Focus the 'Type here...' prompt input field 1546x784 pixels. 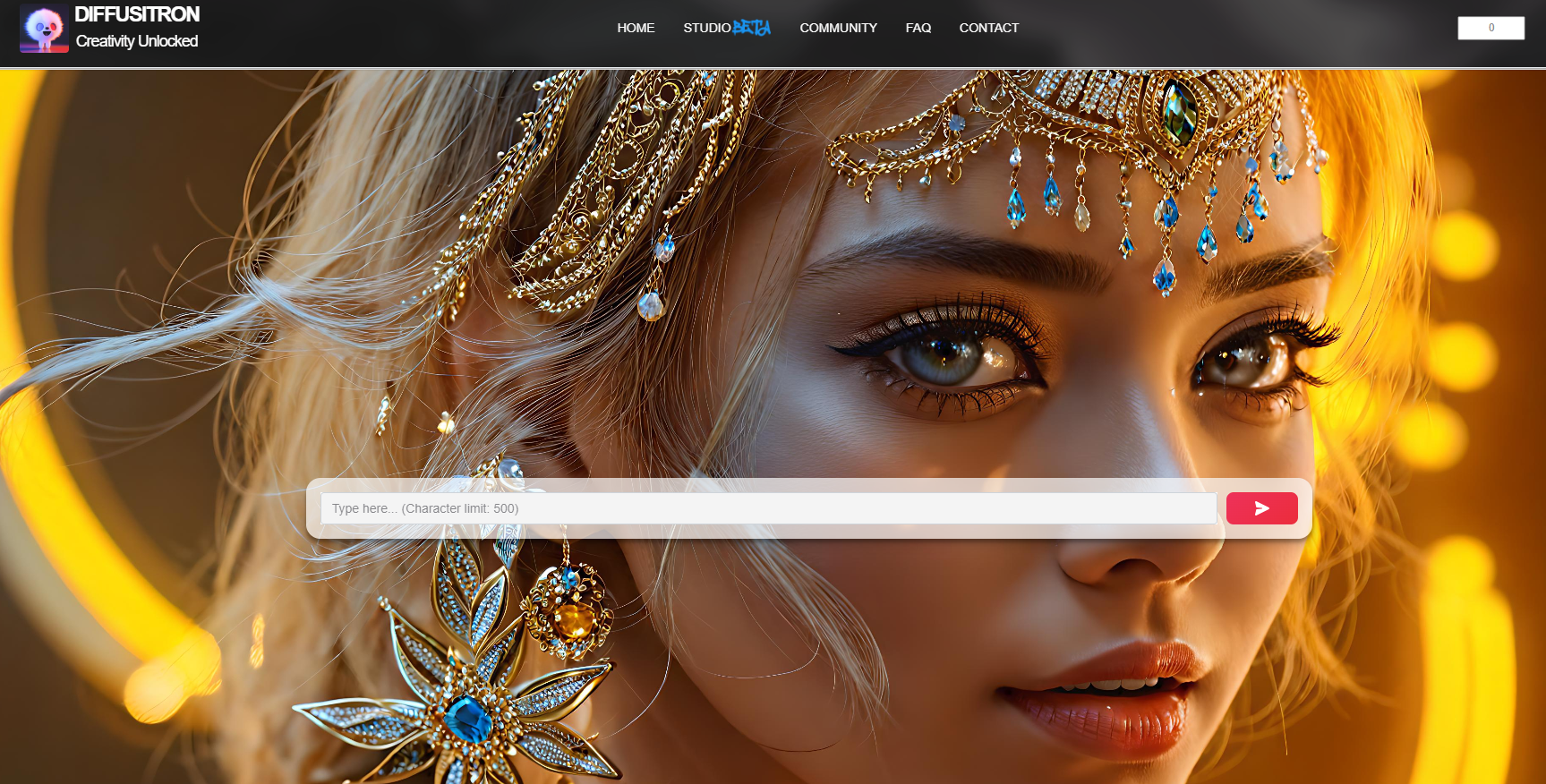(768, 508)
